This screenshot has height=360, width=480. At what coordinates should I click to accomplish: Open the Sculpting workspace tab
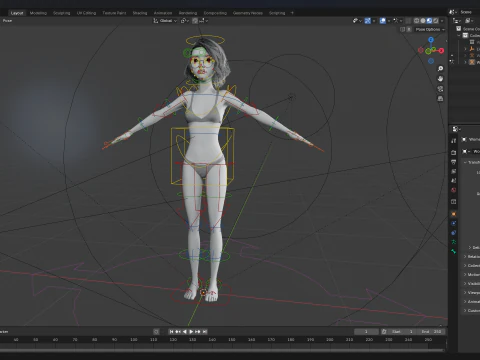62,13
